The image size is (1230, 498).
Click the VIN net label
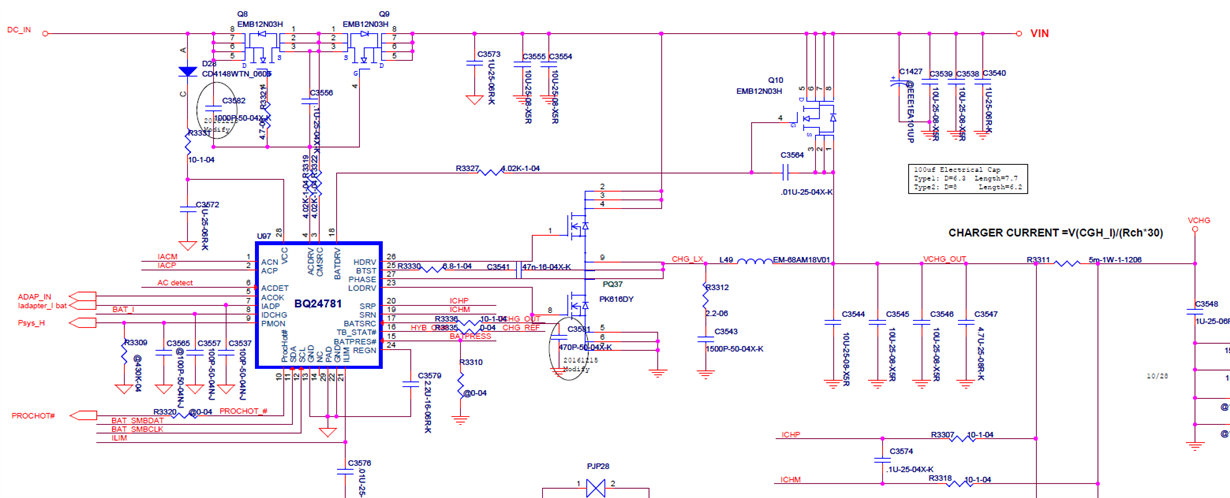click(x=1042, y=34)
